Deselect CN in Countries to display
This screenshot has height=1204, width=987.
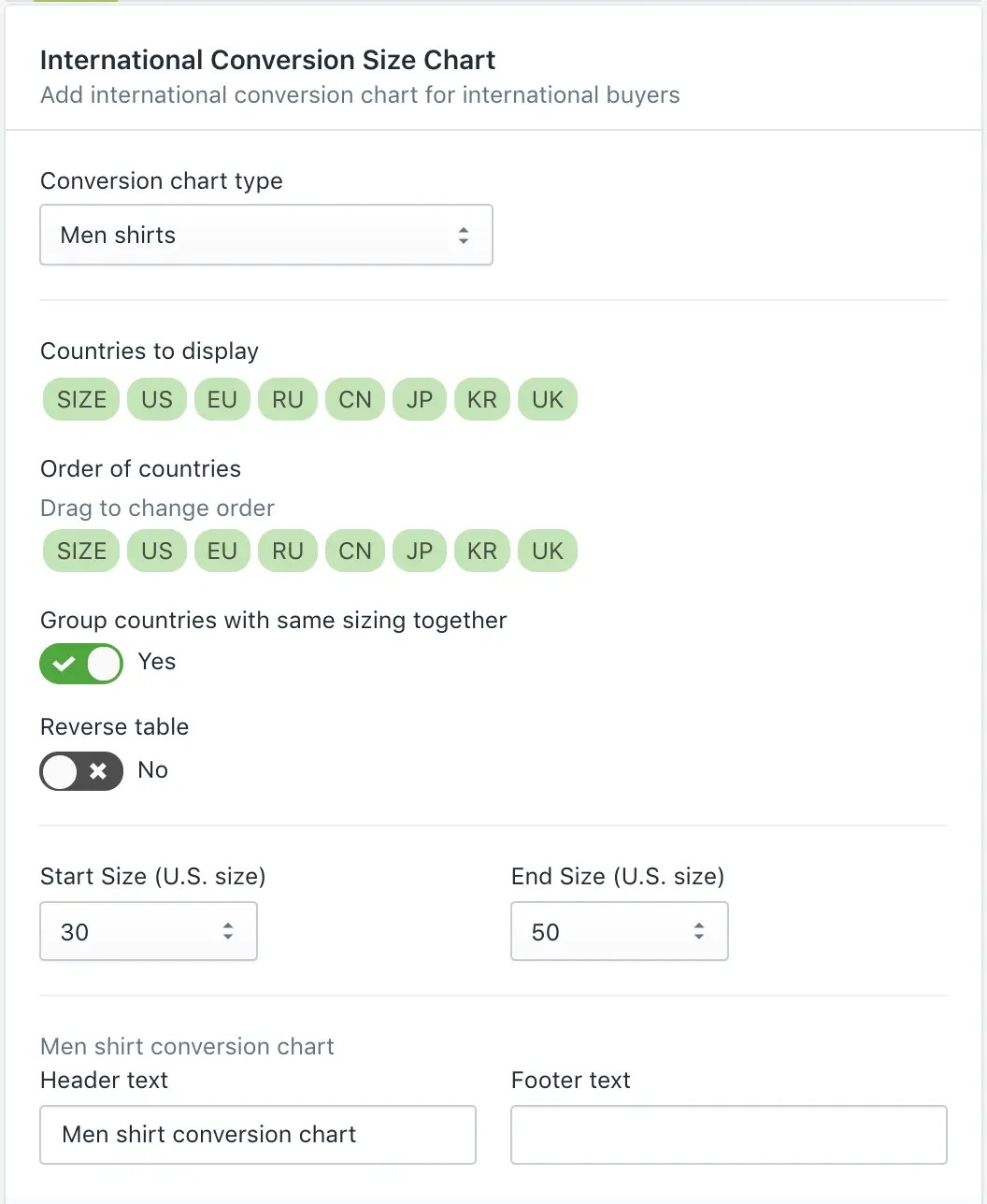(355, 399)
